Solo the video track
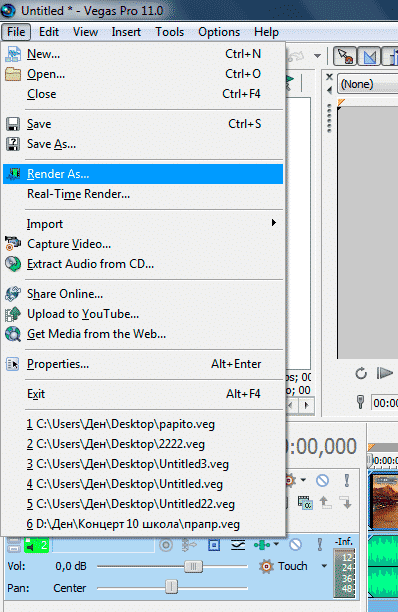Viewport: 398px width, 612px height. point(346,480)
